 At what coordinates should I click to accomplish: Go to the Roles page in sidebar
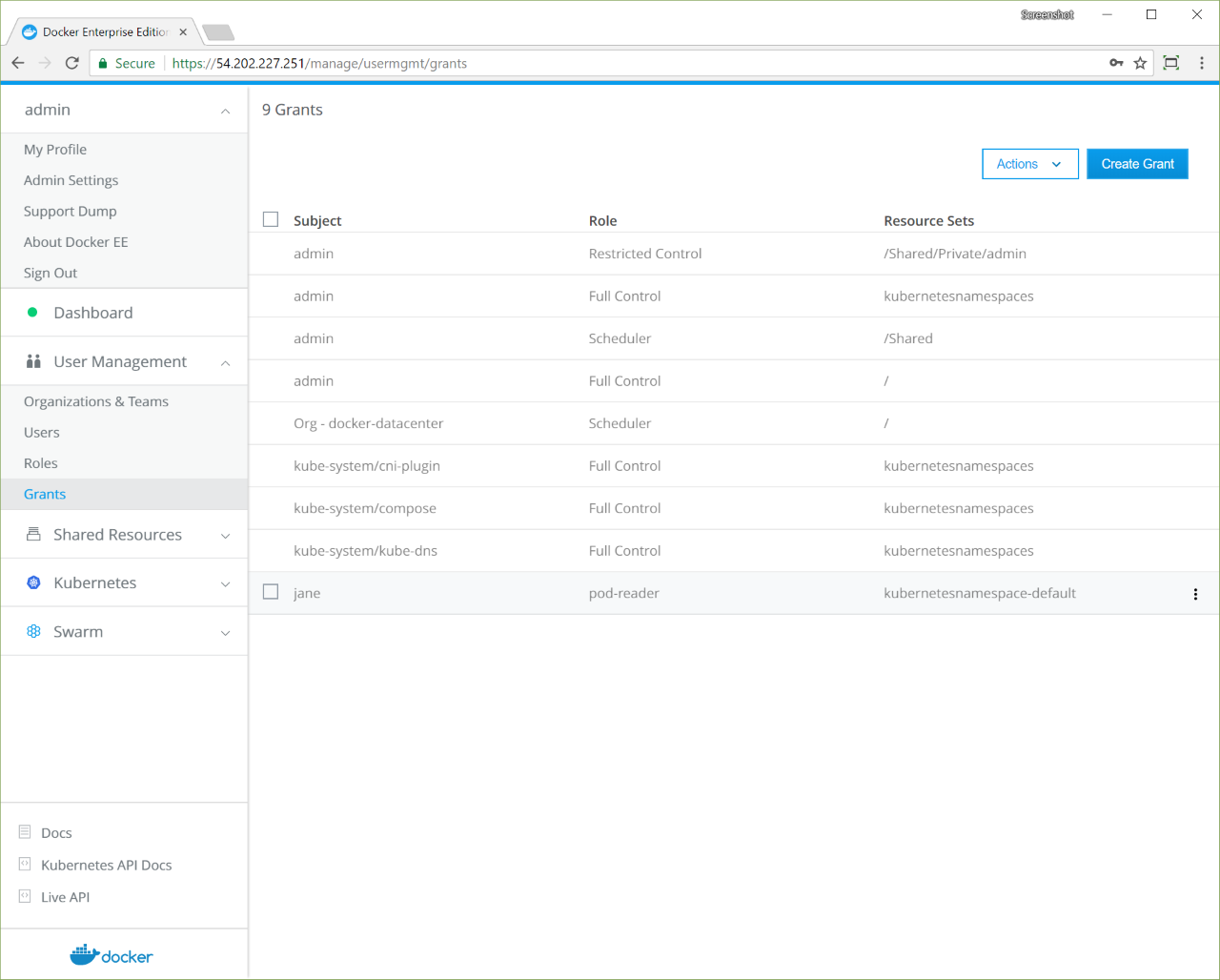pyautogui.click(x=41, y=463)
